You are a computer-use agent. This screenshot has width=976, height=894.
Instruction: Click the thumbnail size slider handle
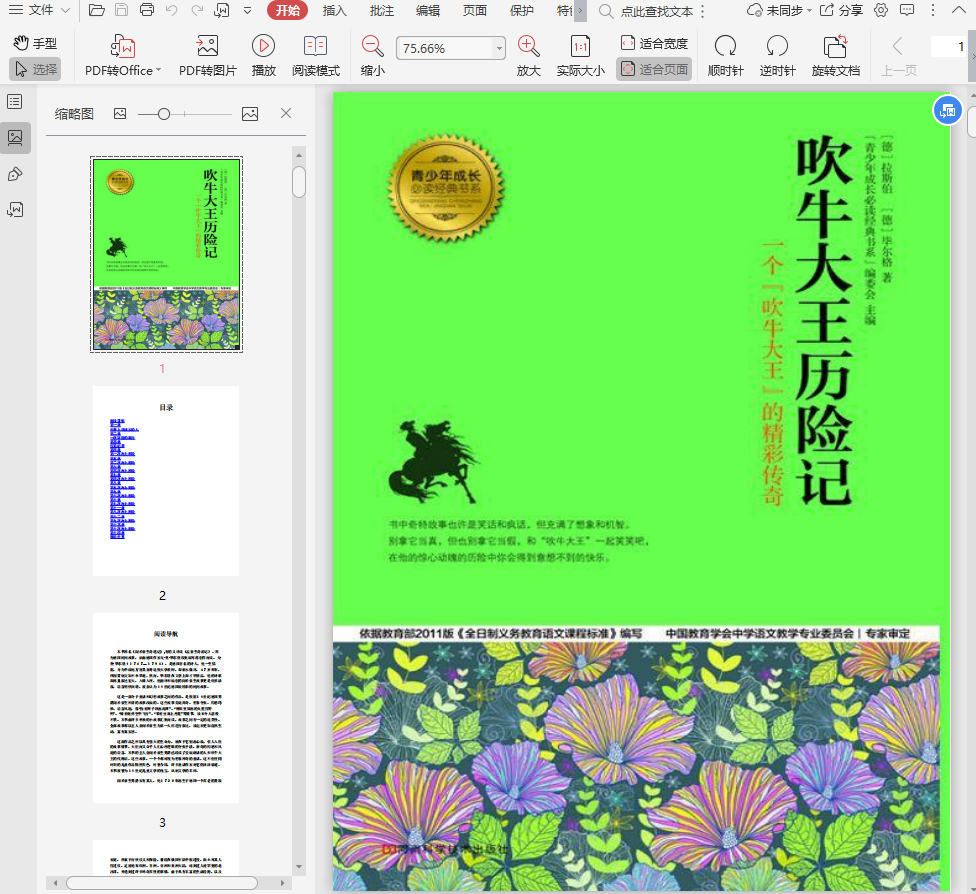click(164, 114)
